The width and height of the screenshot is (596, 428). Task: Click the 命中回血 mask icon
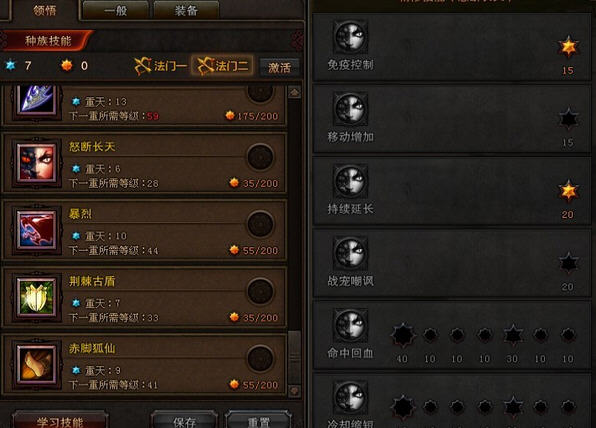[350, 325]
